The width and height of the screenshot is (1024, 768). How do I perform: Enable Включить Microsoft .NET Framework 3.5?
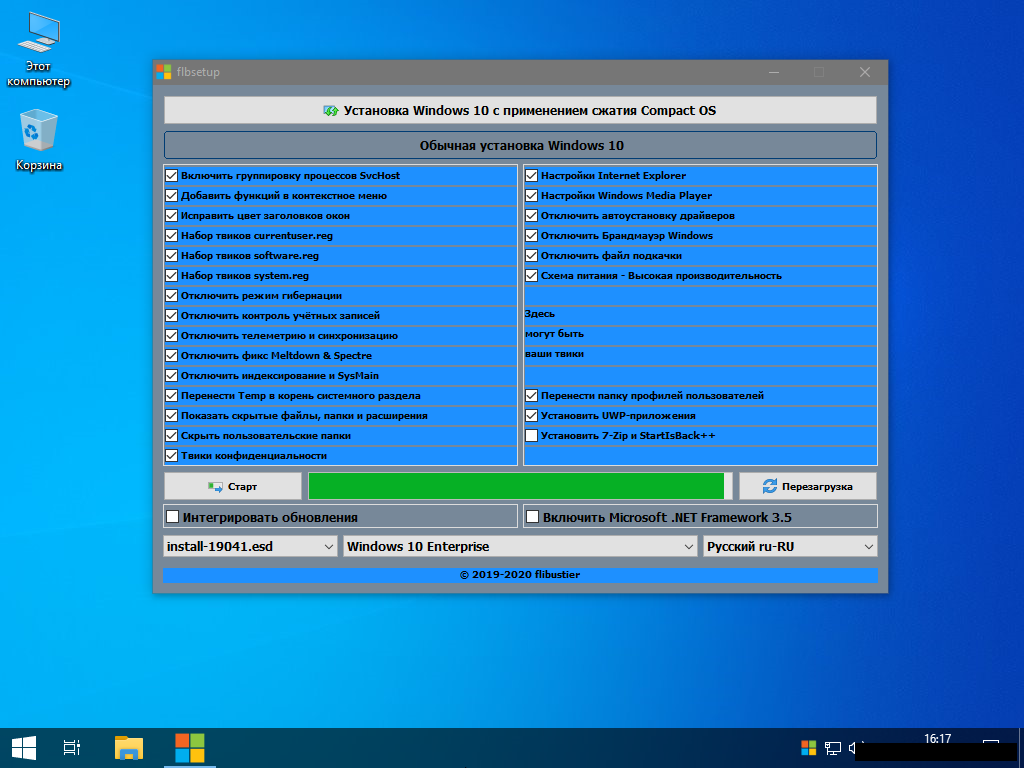[x=533, y=517]
